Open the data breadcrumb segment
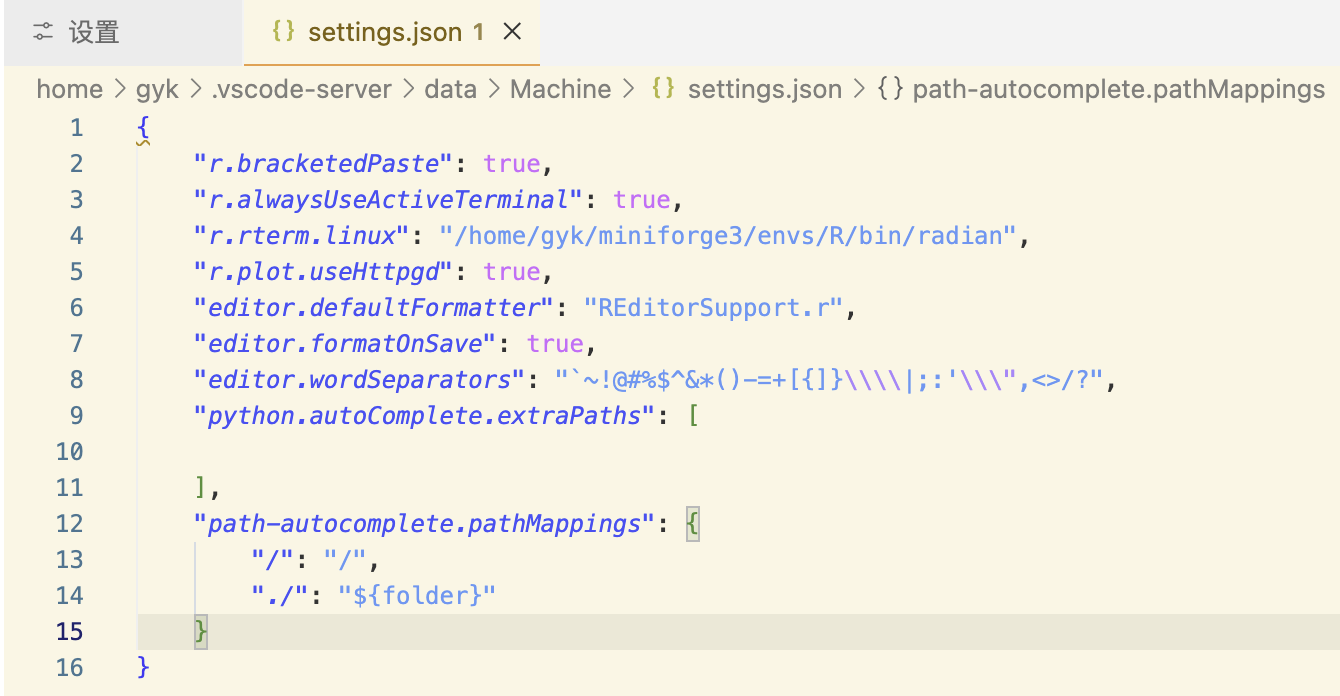This screenshot has width=1340, height=696. pos(451,89)
